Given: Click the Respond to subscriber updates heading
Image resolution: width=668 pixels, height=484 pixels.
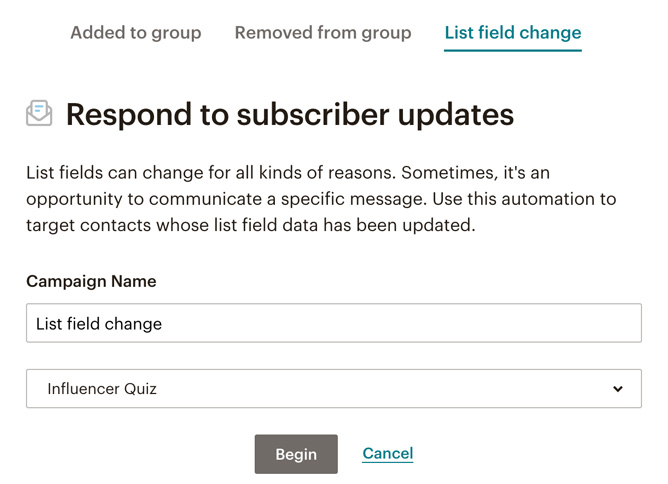Looking at the screenshot, I should pos(290,114).
